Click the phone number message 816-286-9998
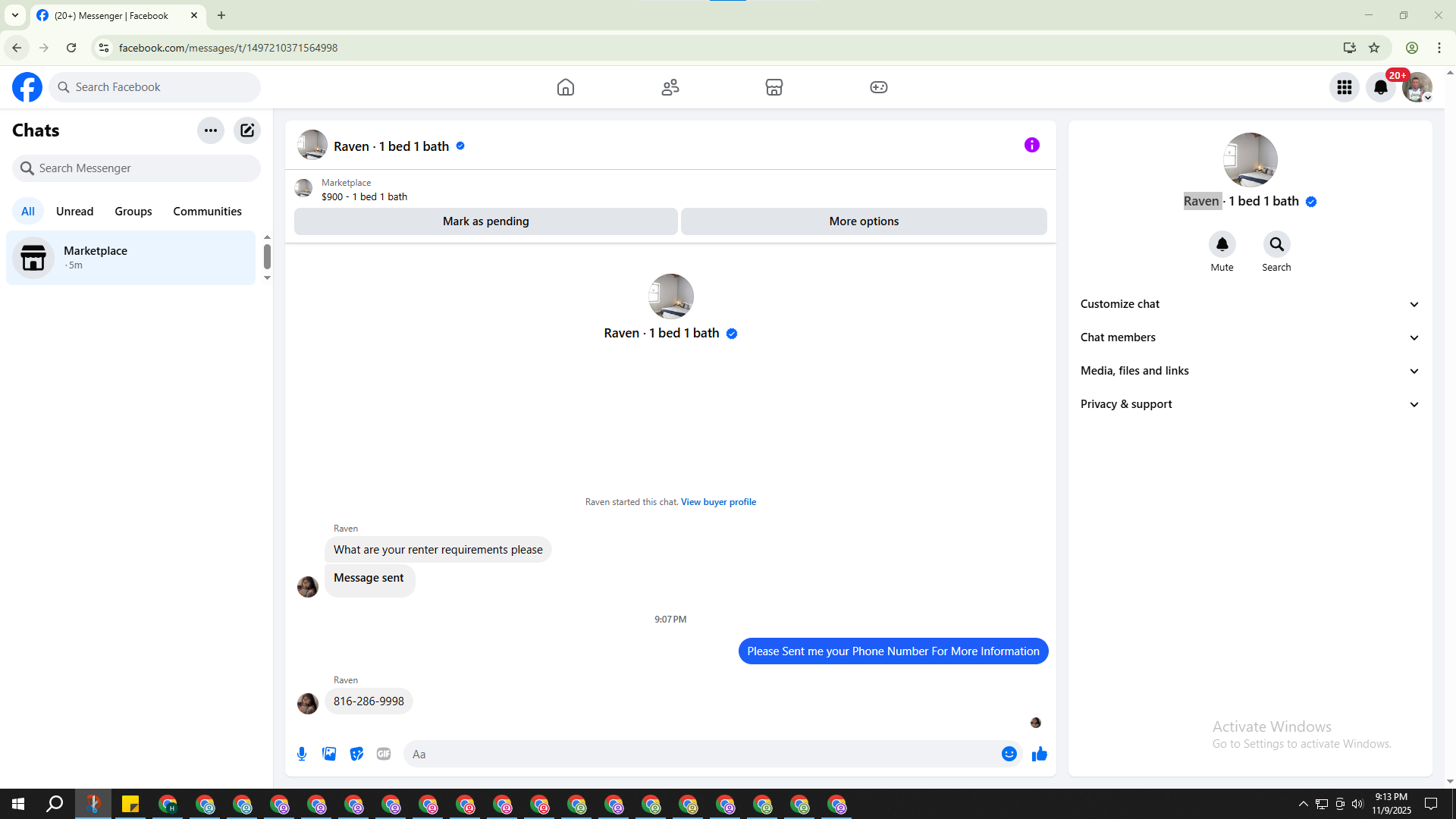Viewport: 1456px width, 819px height. click(369, 701)
